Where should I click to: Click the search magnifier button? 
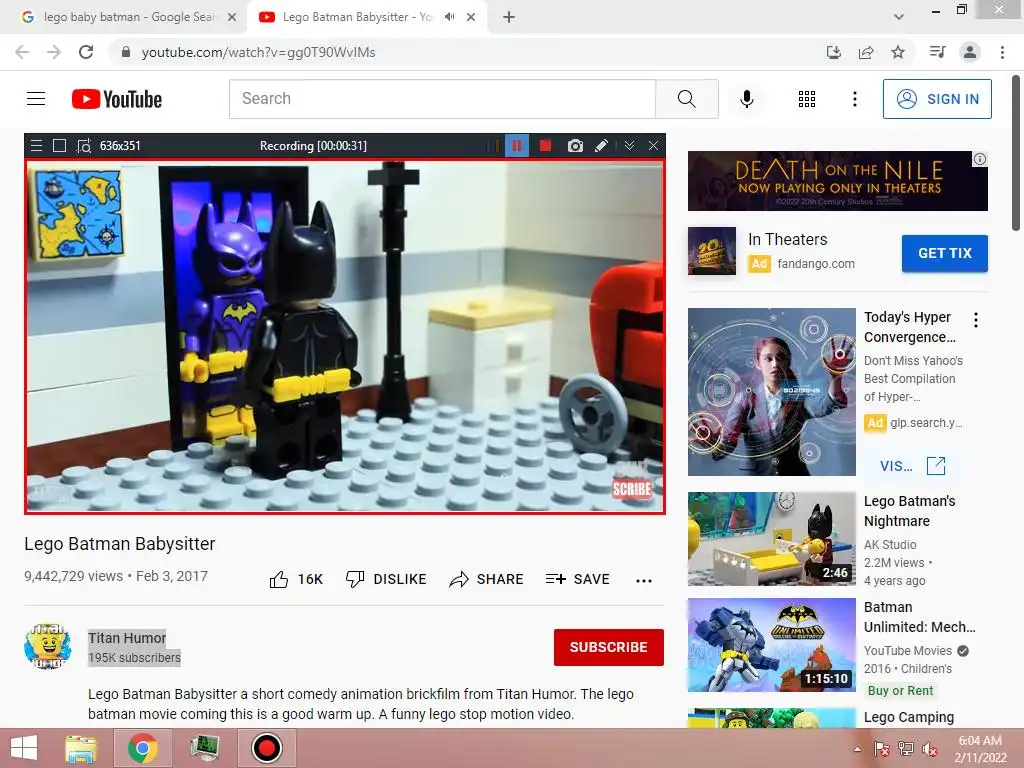point(686,99)
